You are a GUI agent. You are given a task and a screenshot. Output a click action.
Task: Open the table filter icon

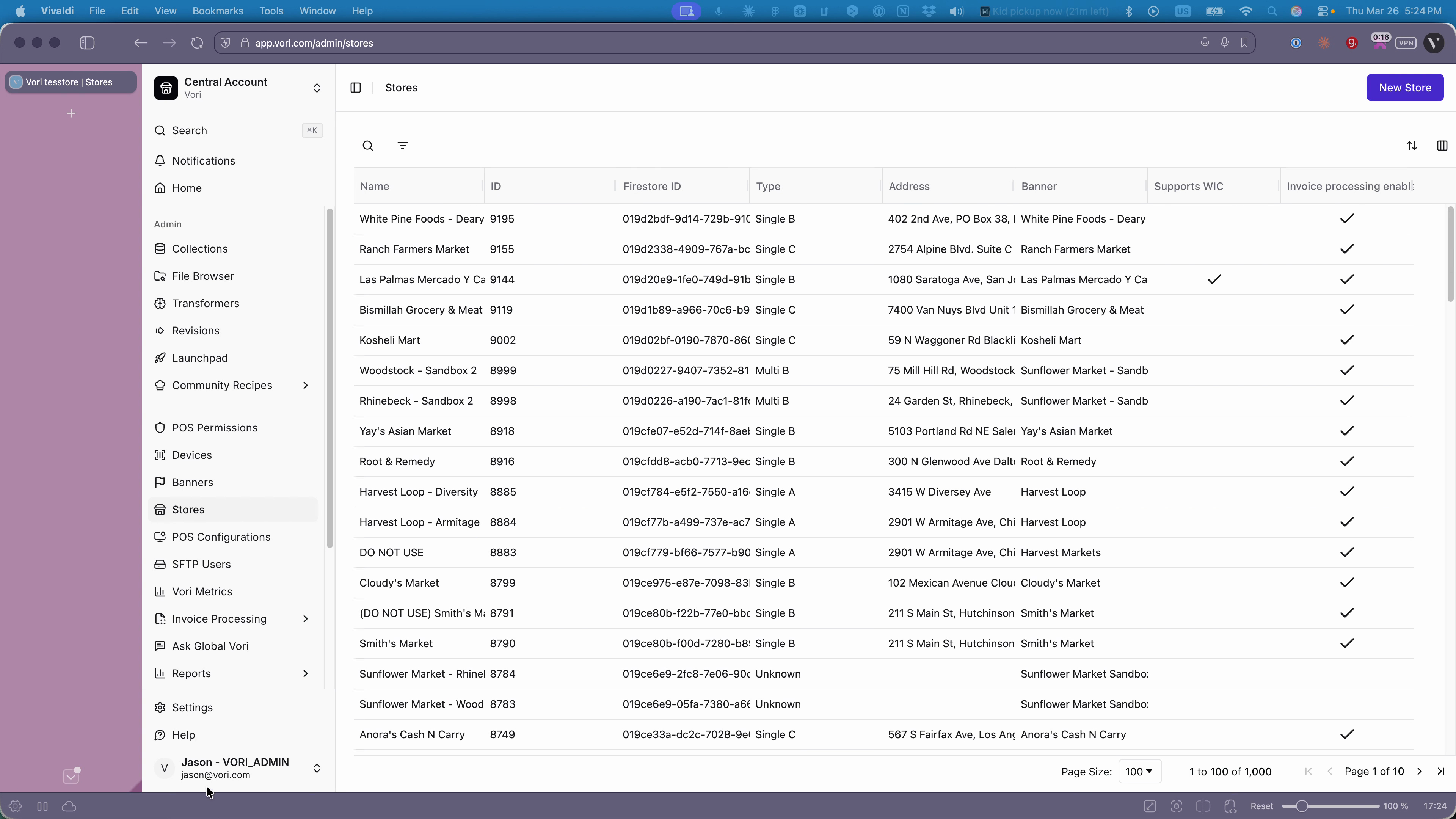[402, 146]
